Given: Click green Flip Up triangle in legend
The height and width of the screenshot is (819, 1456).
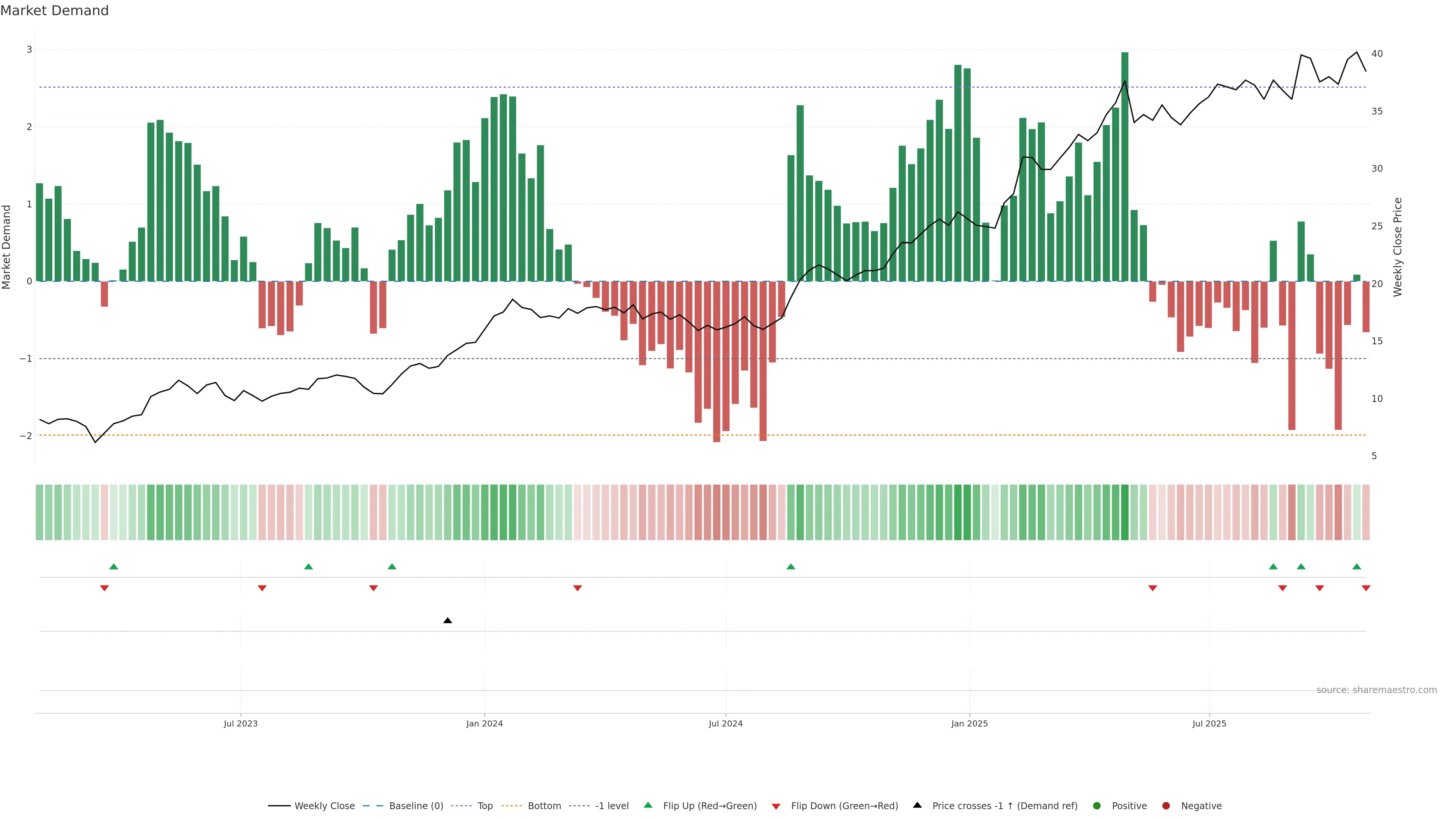Looking at the screenshot, I should [x=648, y=805].
